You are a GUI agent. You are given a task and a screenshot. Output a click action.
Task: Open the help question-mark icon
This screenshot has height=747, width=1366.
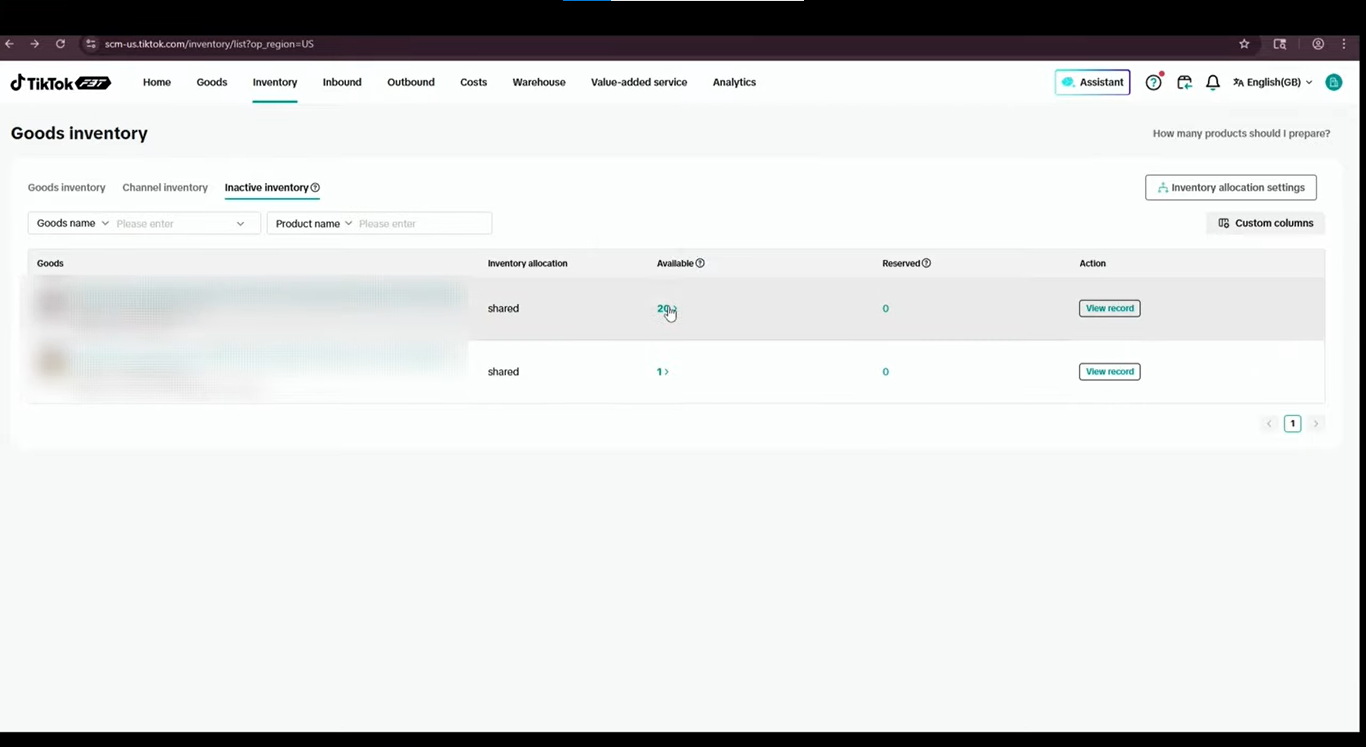point(1153,83)
